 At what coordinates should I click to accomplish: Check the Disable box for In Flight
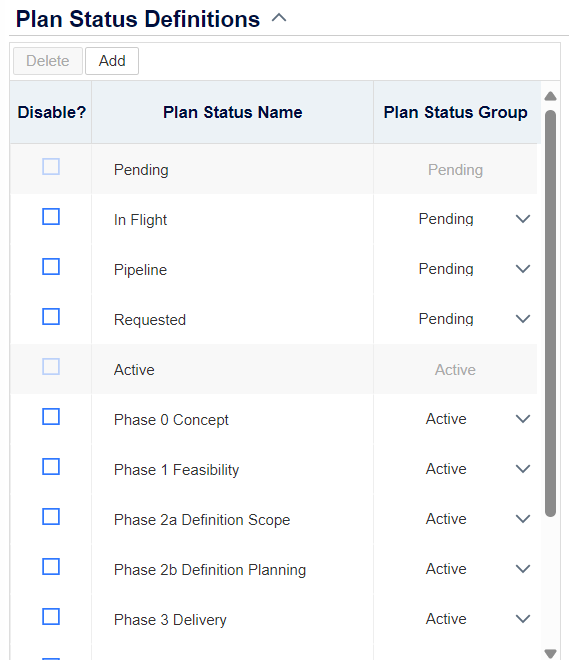pos(51,217)
